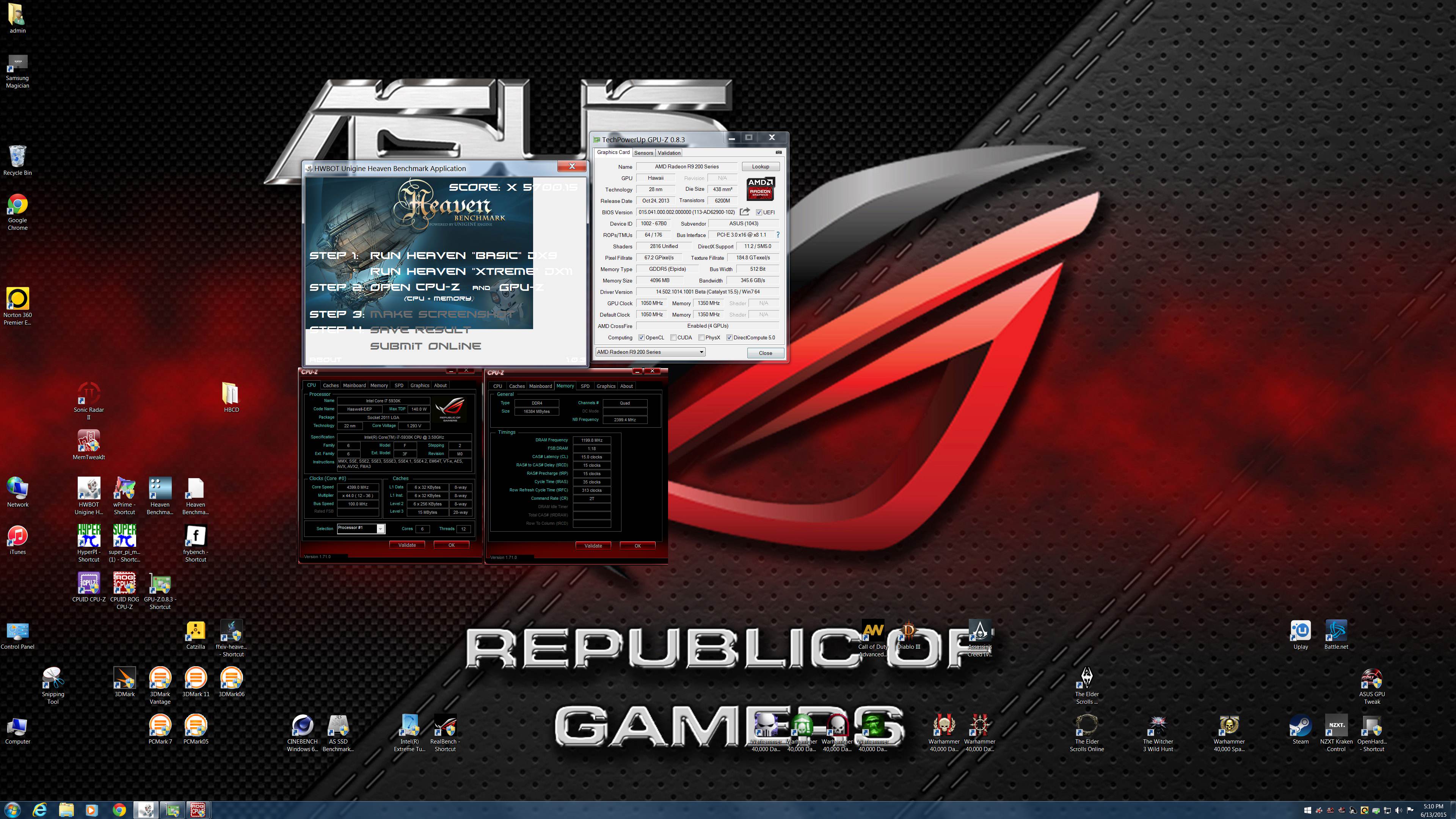Viewport: 1456px width, 819px height.
Task: Open Uplay desktop icon
Action: click(x=1301, y=635)
